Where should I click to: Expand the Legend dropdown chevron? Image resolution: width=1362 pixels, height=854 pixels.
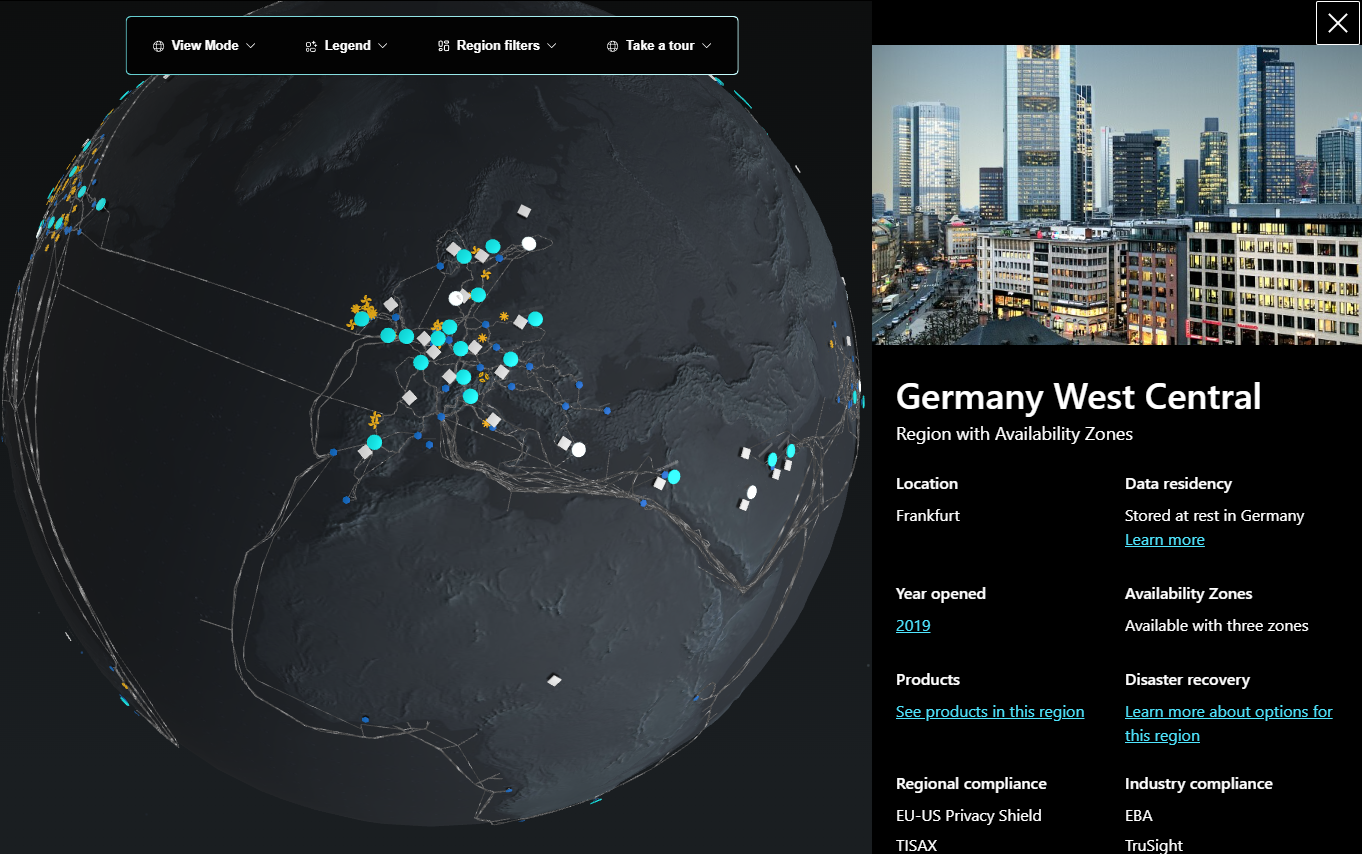383,46
